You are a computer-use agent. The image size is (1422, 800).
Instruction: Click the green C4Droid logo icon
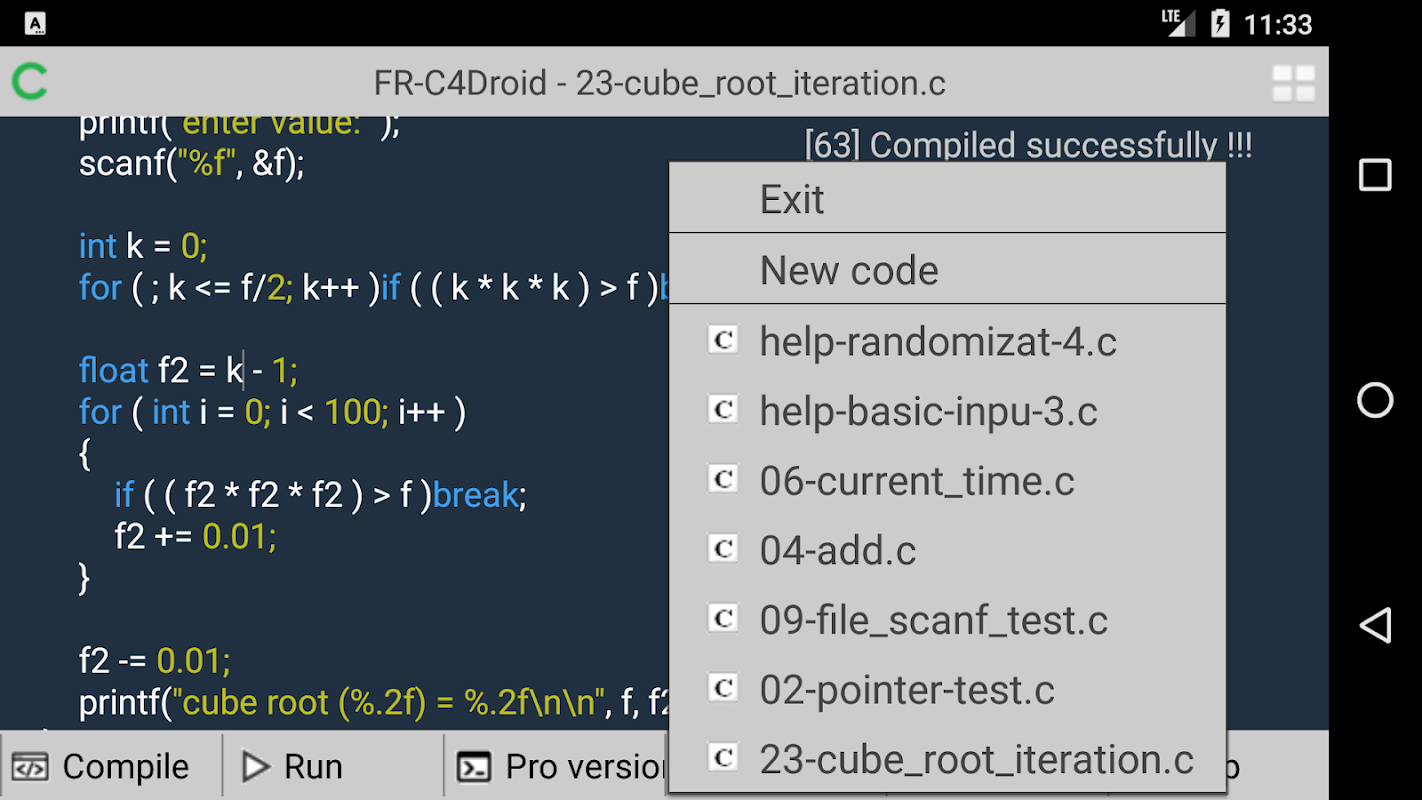coord(30,82)
